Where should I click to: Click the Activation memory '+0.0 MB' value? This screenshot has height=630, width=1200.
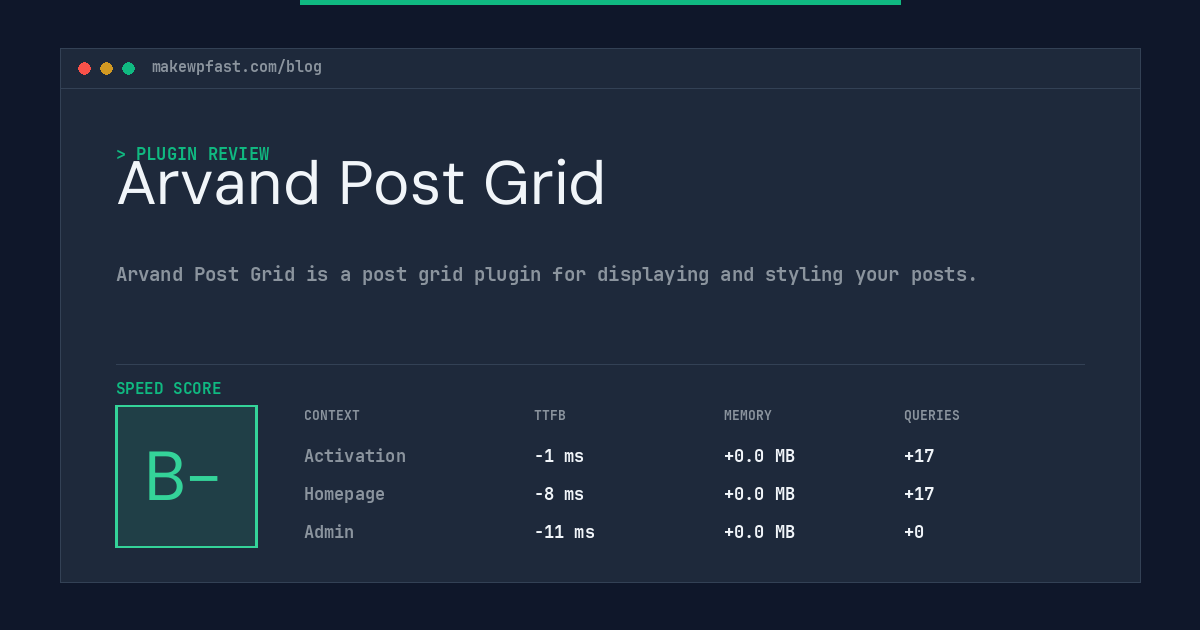pyautogui.click(x=759, y=456)
